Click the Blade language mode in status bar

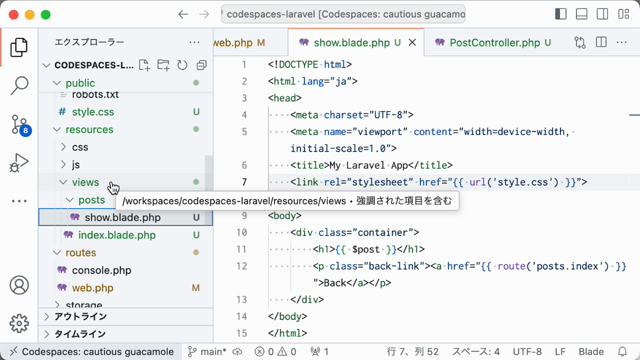pos(591,352)
